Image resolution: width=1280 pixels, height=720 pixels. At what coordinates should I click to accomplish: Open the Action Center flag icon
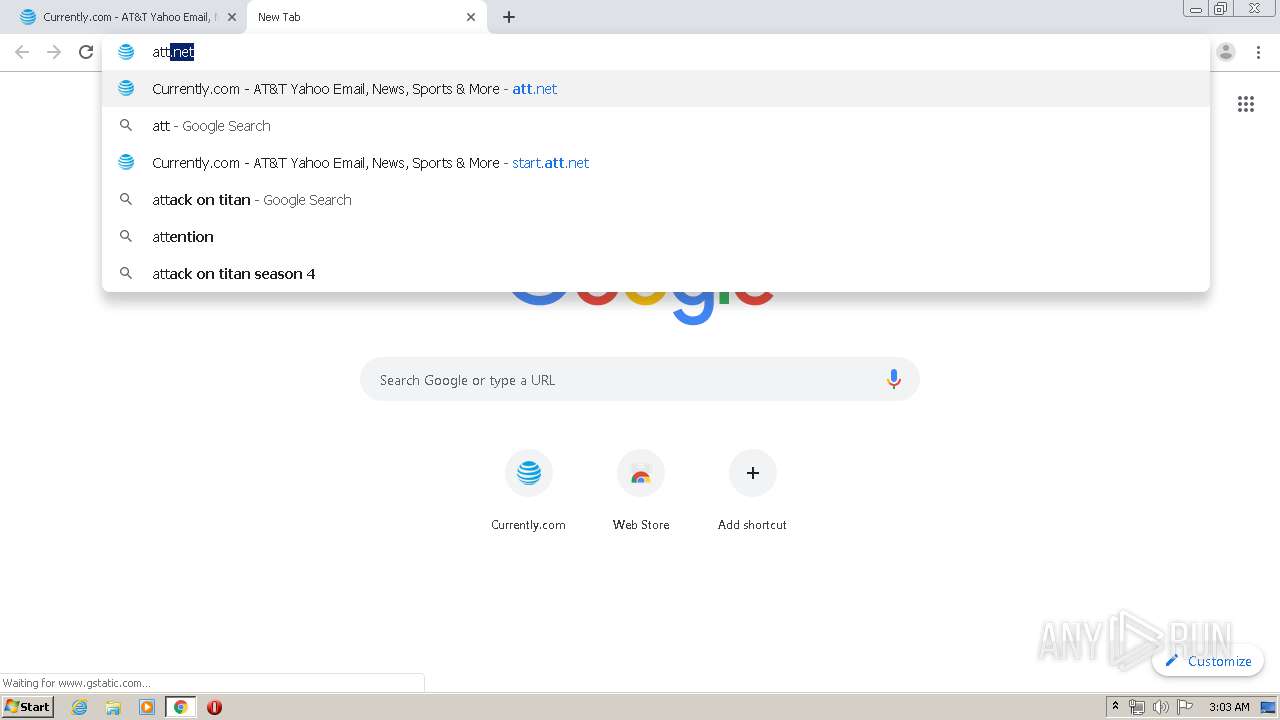click(1185, 707)
